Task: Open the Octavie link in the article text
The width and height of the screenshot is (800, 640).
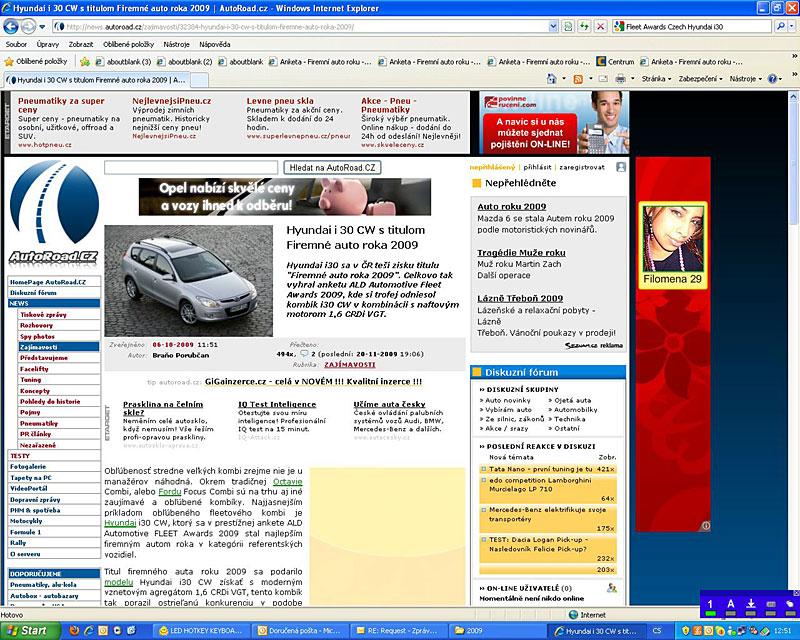Action: pyautogui.click(x=288, y=481)
